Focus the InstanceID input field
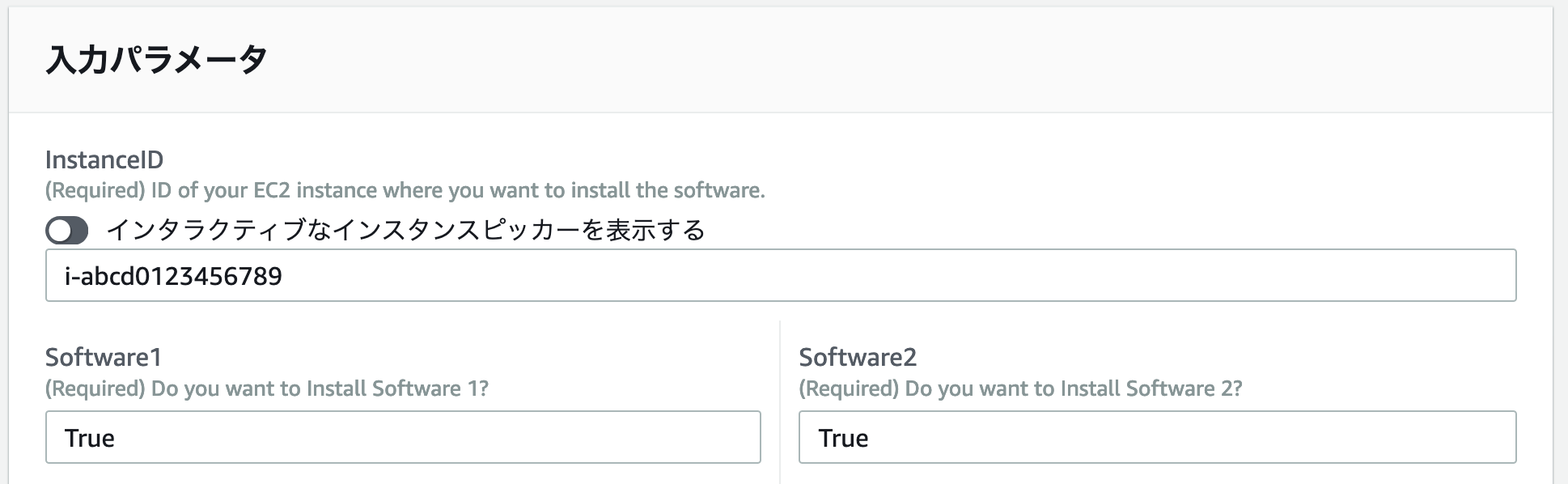Screen dimensions: 1568x484 pyautogui.click(x=781, y=275)
